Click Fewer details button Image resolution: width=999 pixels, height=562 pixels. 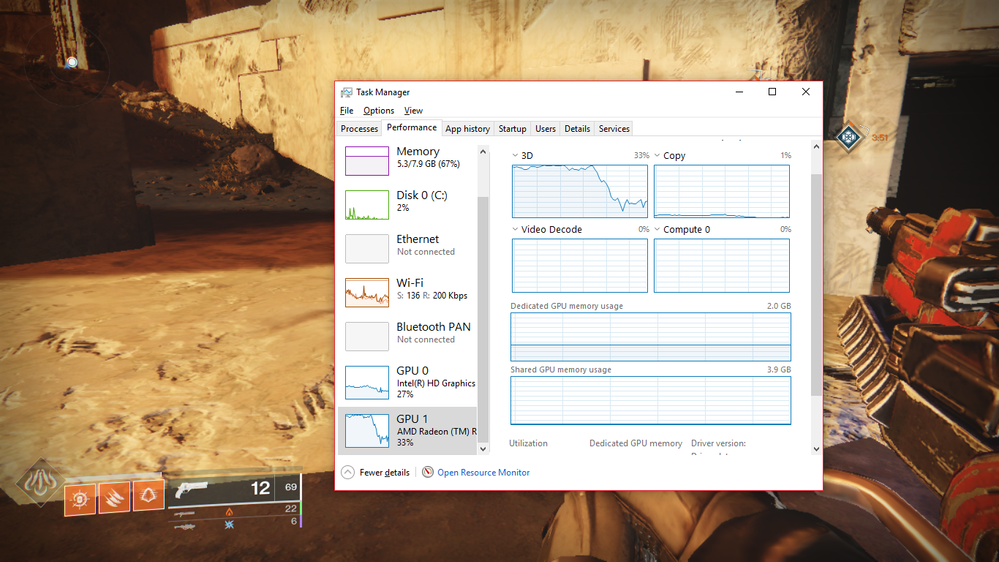[375, 472]
